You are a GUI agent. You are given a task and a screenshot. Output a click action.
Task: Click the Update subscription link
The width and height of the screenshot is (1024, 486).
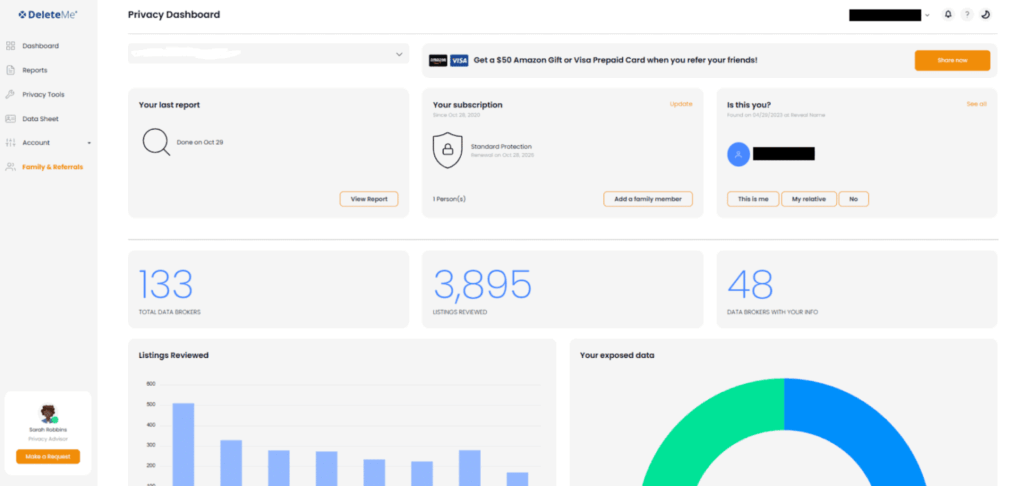tap(680, 104)
